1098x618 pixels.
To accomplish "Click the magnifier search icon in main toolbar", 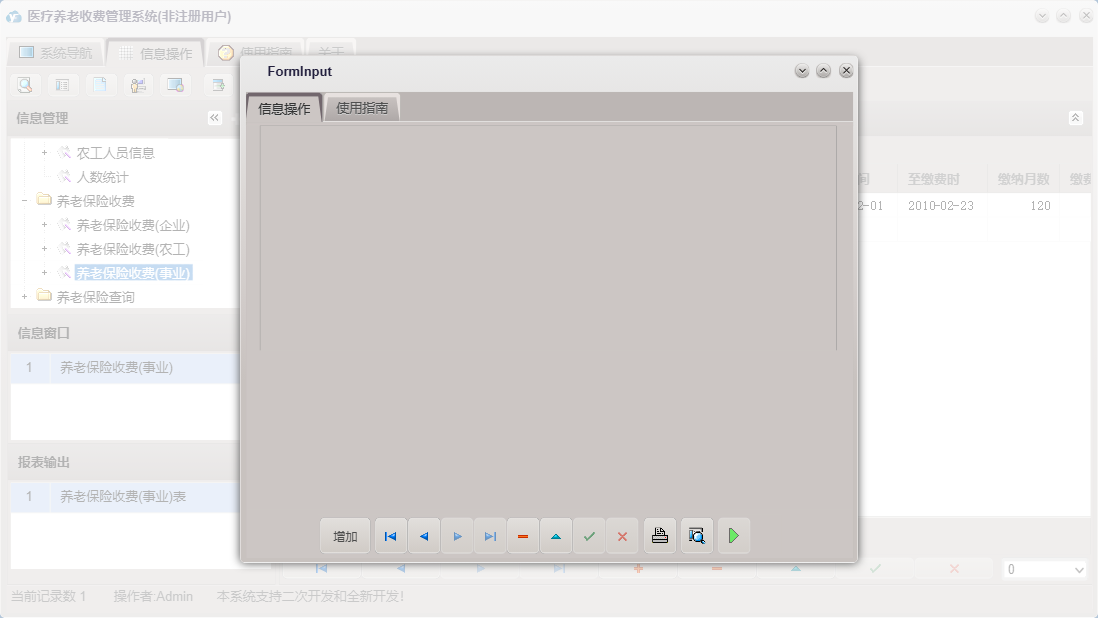I will pyautogui.click(x=25, y=85).
